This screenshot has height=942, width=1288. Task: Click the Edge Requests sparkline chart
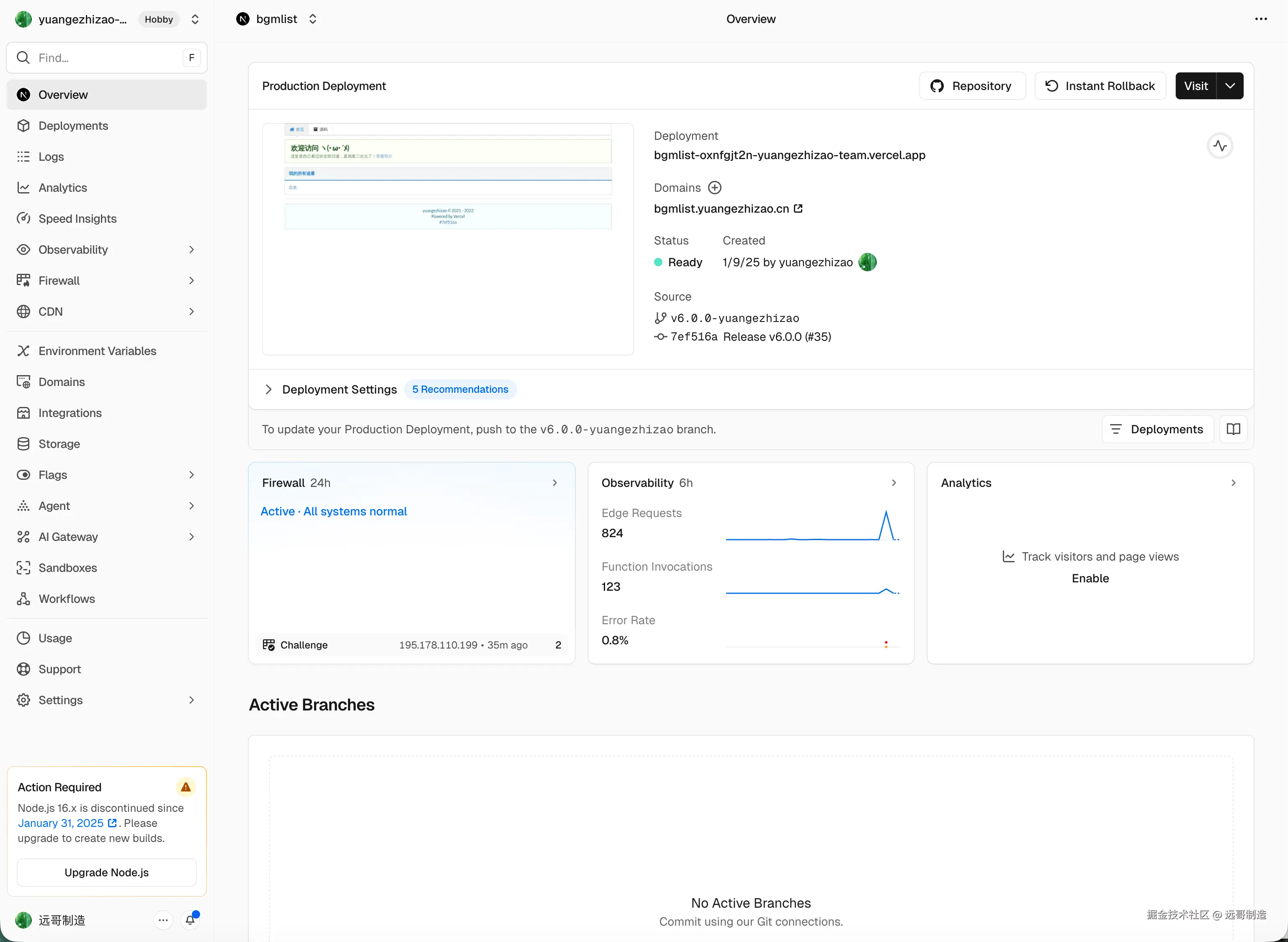[x=812, y=525]
